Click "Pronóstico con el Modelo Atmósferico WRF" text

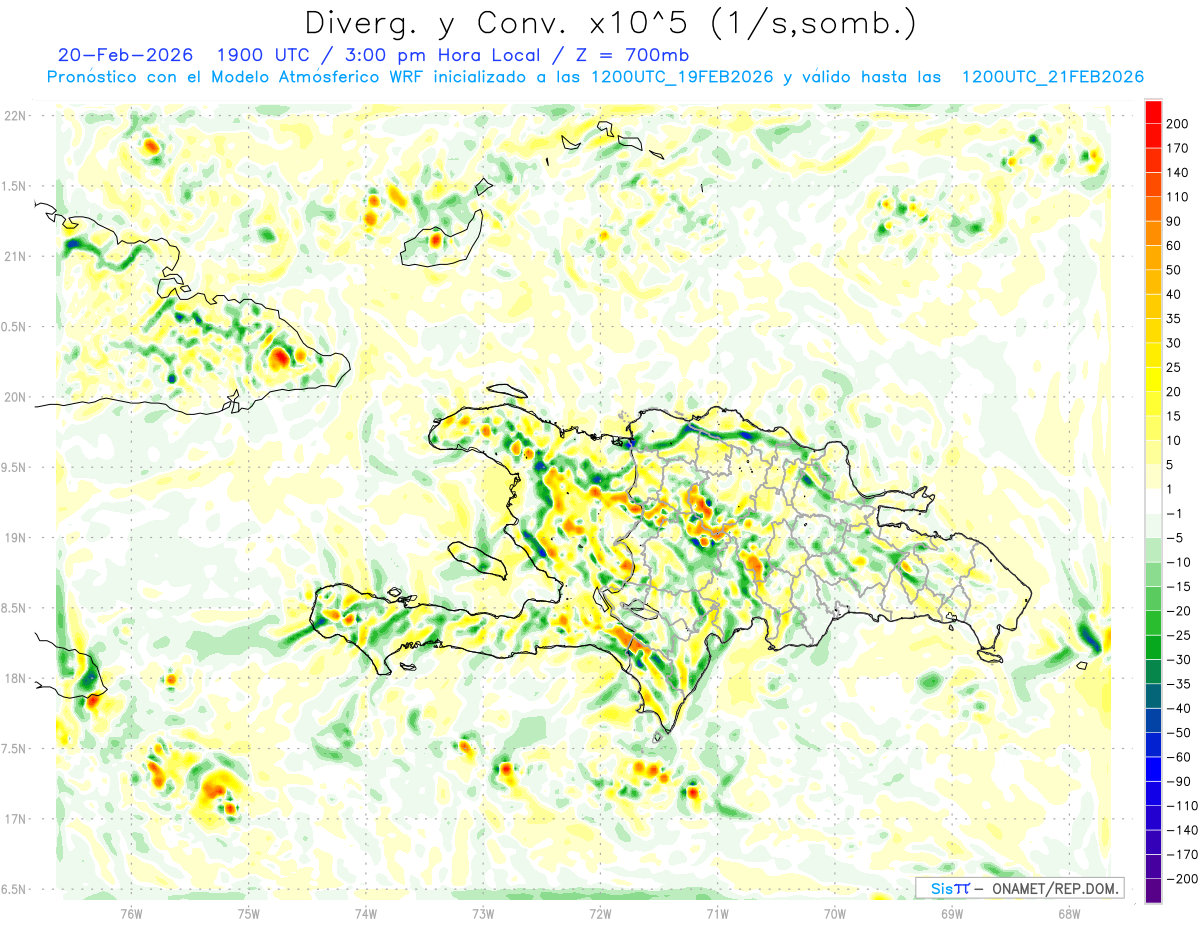click(237, 77)
